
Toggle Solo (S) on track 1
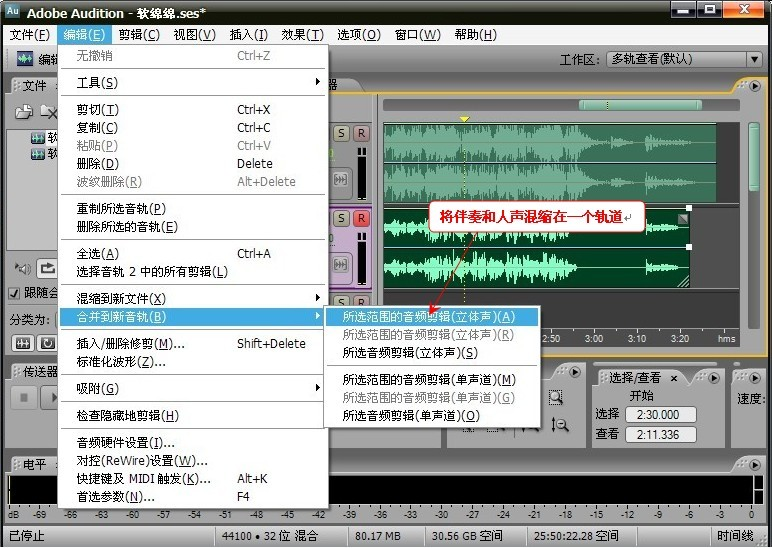[x=341, y=133]
